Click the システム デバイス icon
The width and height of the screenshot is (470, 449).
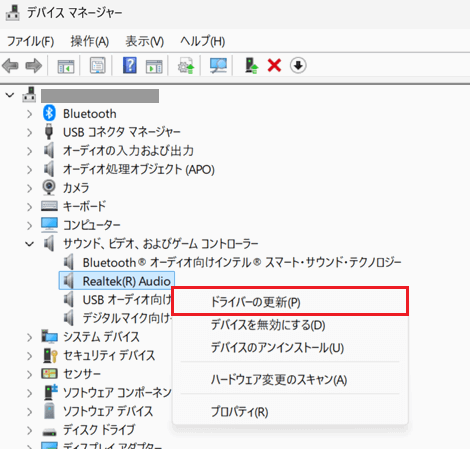(49, 336)
